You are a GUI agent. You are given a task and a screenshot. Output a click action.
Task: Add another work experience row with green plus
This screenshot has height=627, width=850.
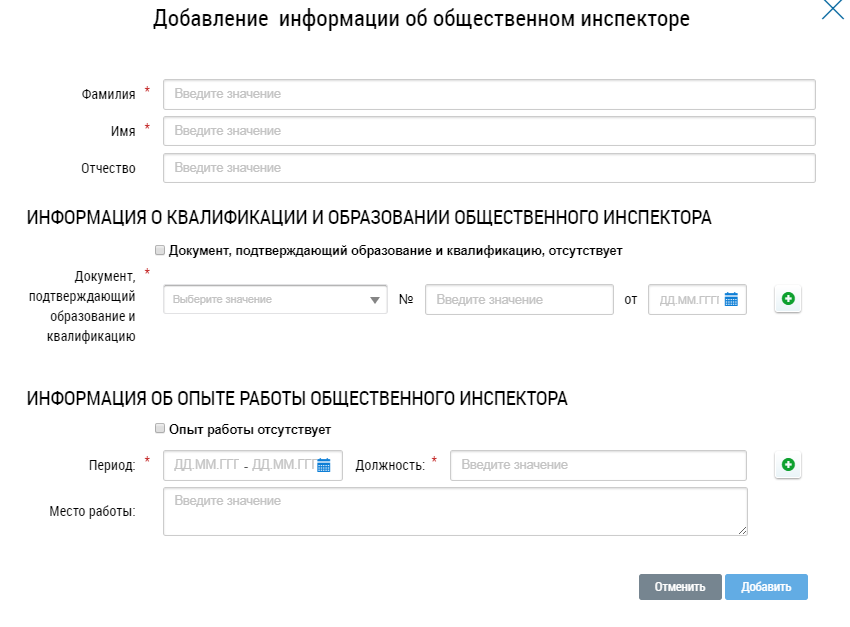click(x=788, y=465)
